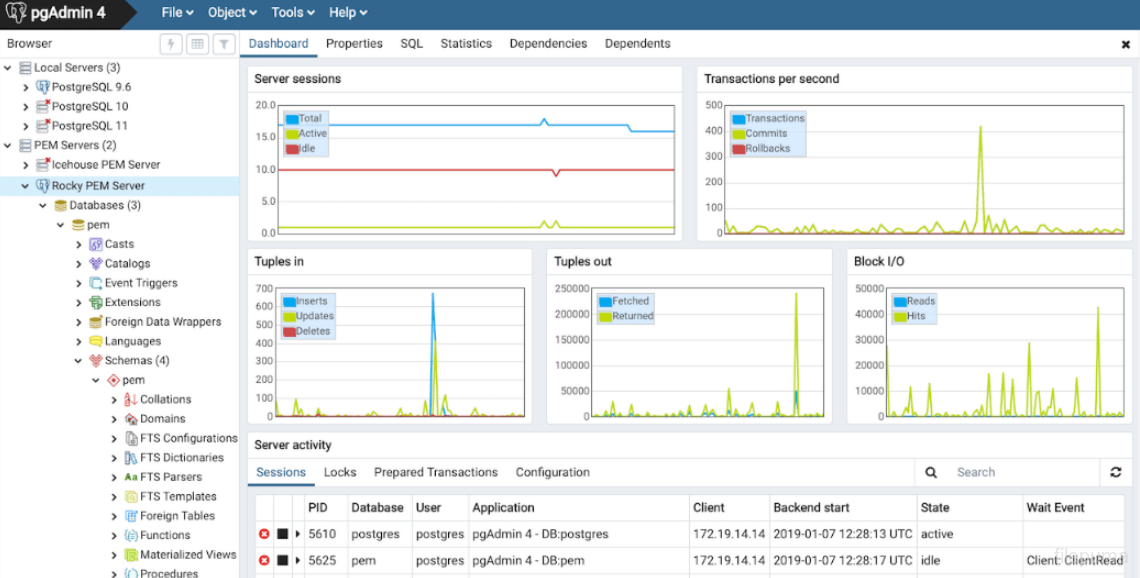Click the Query Tool lightning icon
The image size is (1140, 578).
click(171, 44)
